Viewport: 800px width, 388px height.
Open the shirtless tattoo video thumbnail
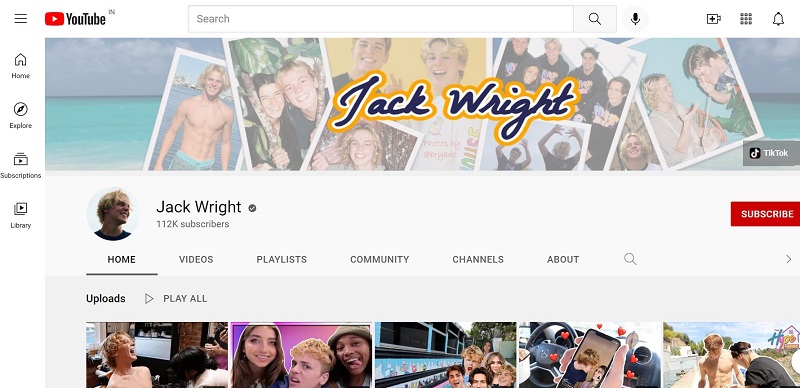(x=157, y=355)
